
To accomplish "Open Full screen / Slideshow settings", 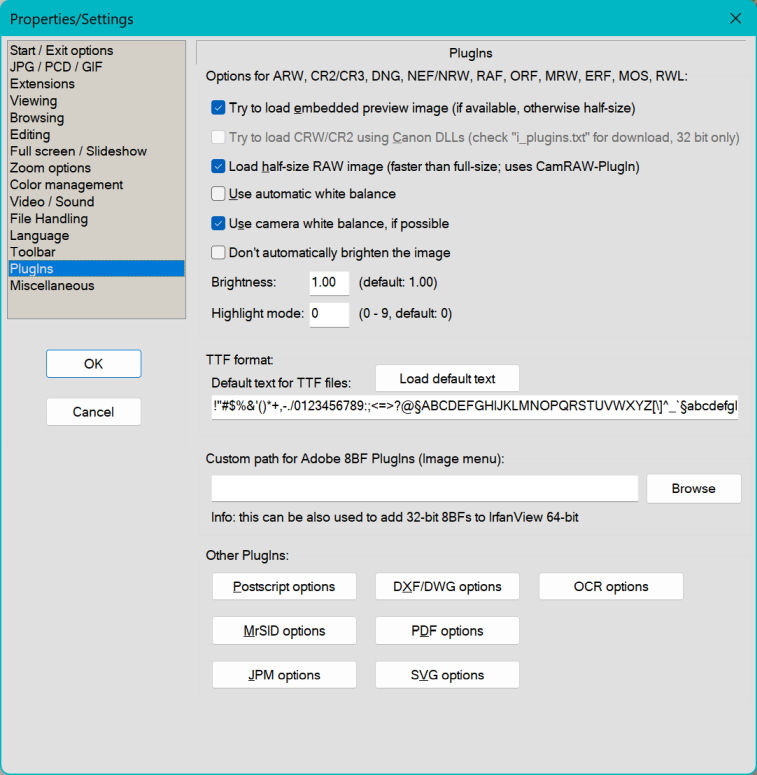I will coord(78,151).
